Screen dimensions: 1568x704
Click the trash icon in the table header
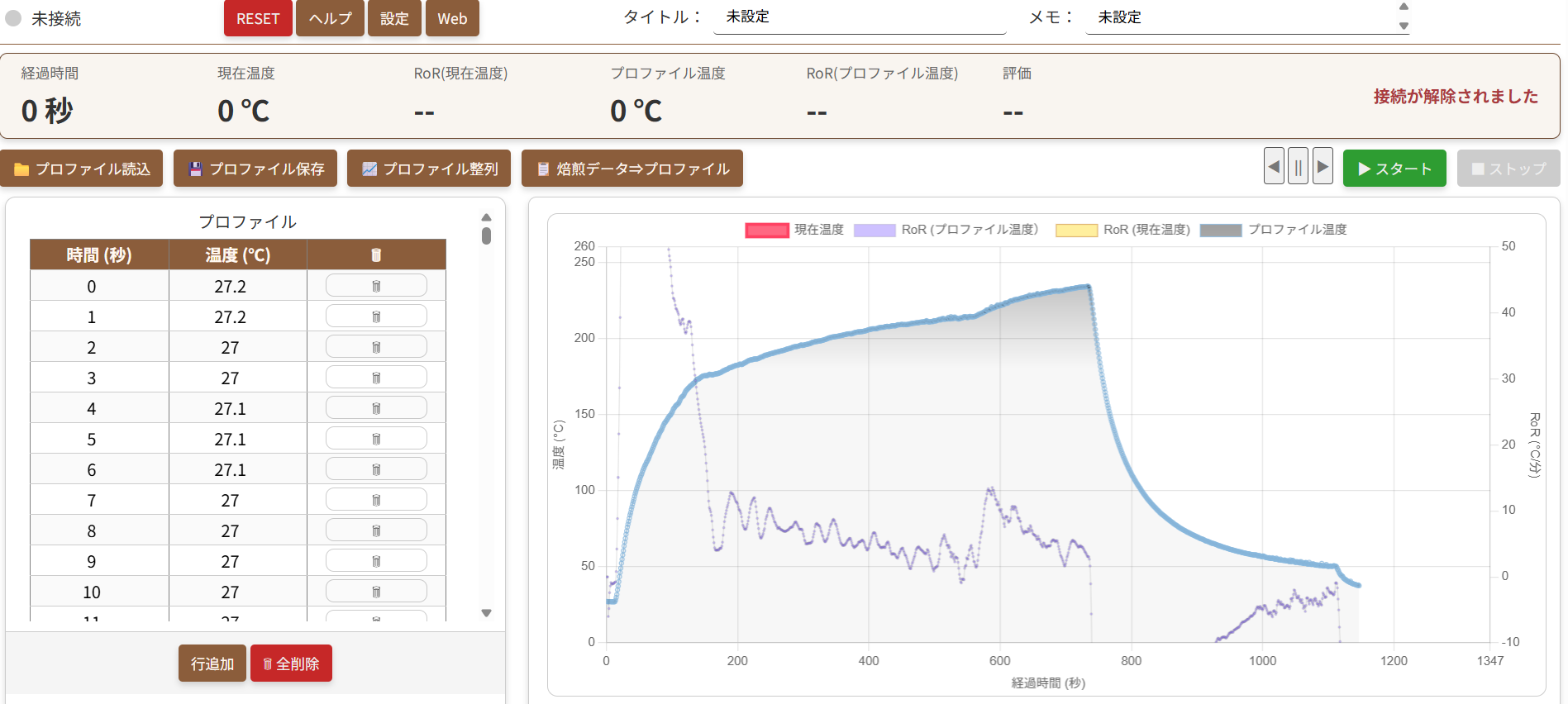click(376, 254)
